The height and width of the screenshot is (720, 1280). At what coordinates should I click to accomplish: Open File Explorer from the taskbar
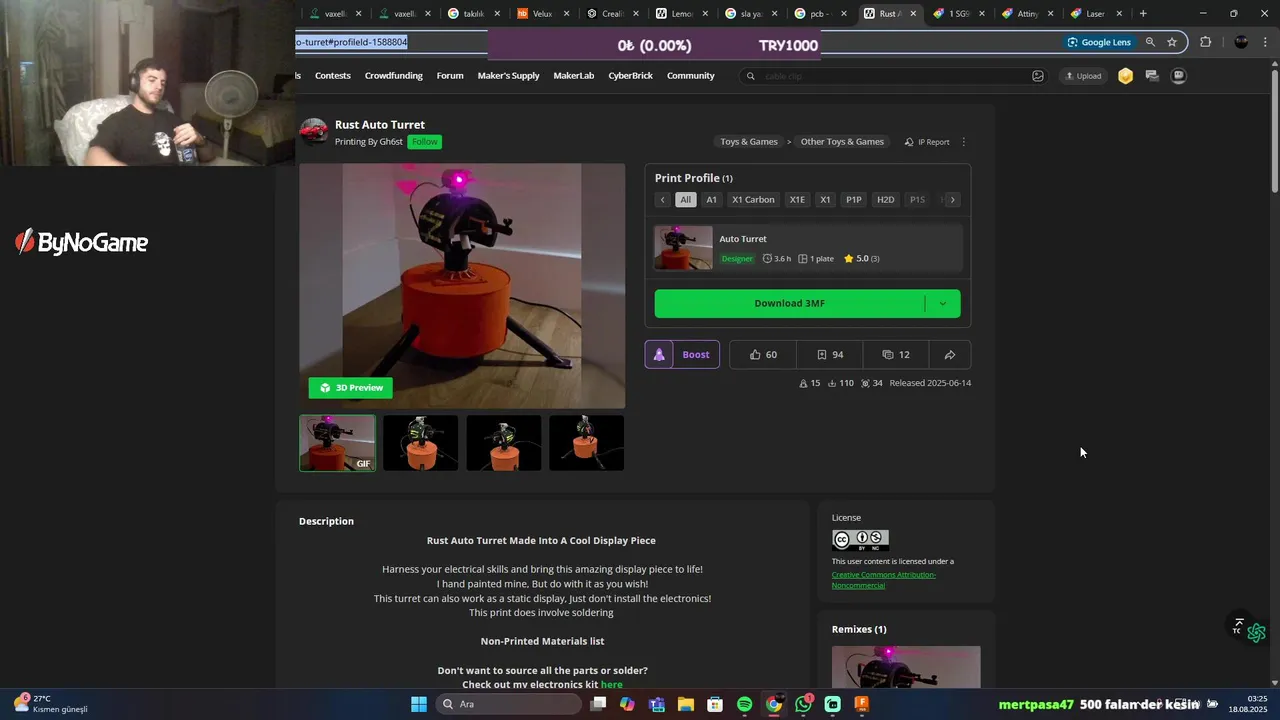(x=686, y=704)
